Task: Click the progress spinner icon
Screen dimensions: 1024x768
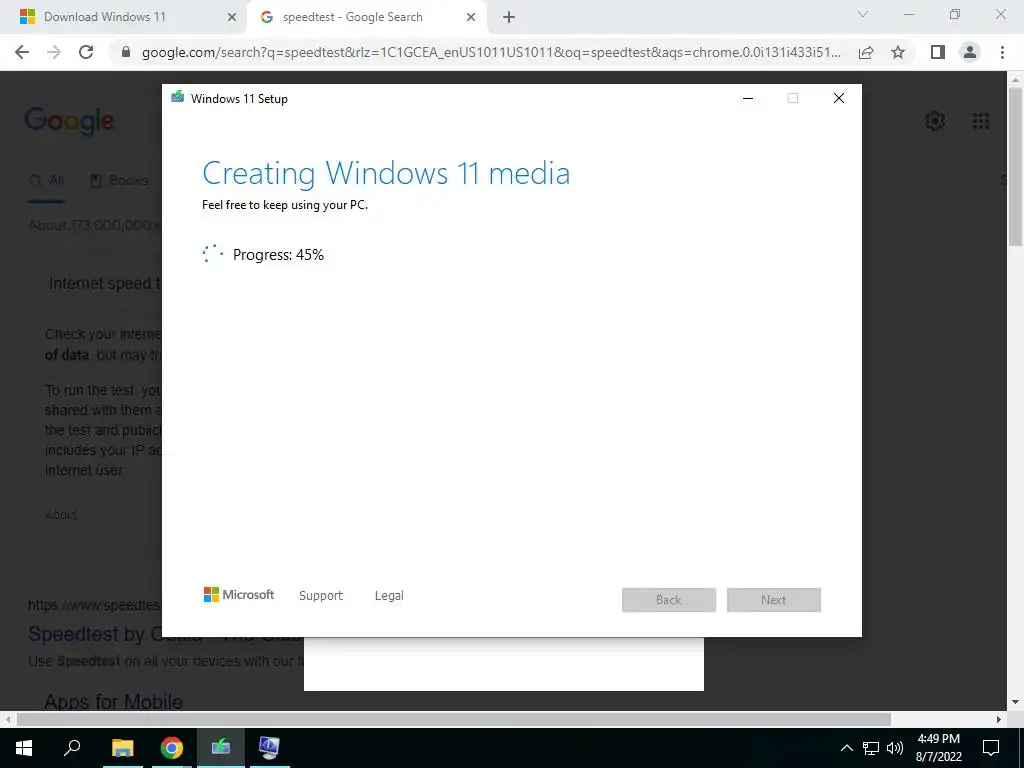Action: [213, 254]
